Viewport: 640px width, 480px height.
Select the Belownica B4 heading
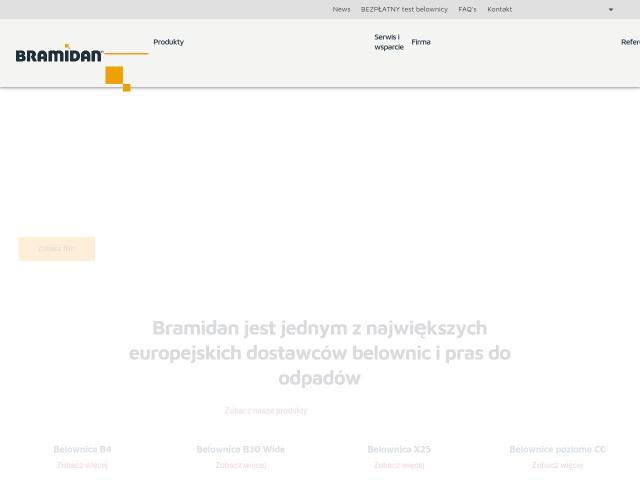(x=82, y=449)
